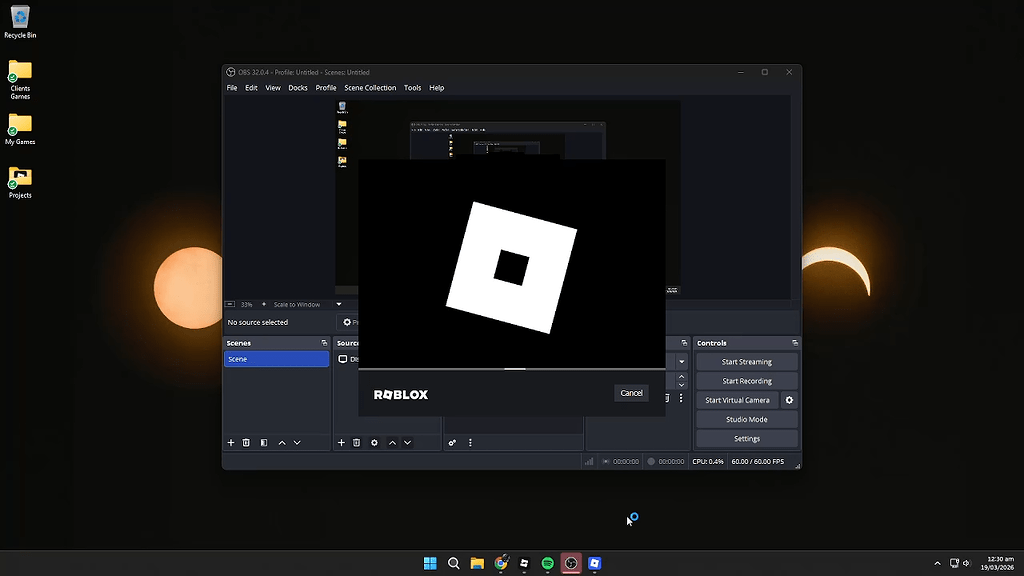Screen dimensions: 1024x576
Task: Click 'No source selected' text
Action: 258,322
